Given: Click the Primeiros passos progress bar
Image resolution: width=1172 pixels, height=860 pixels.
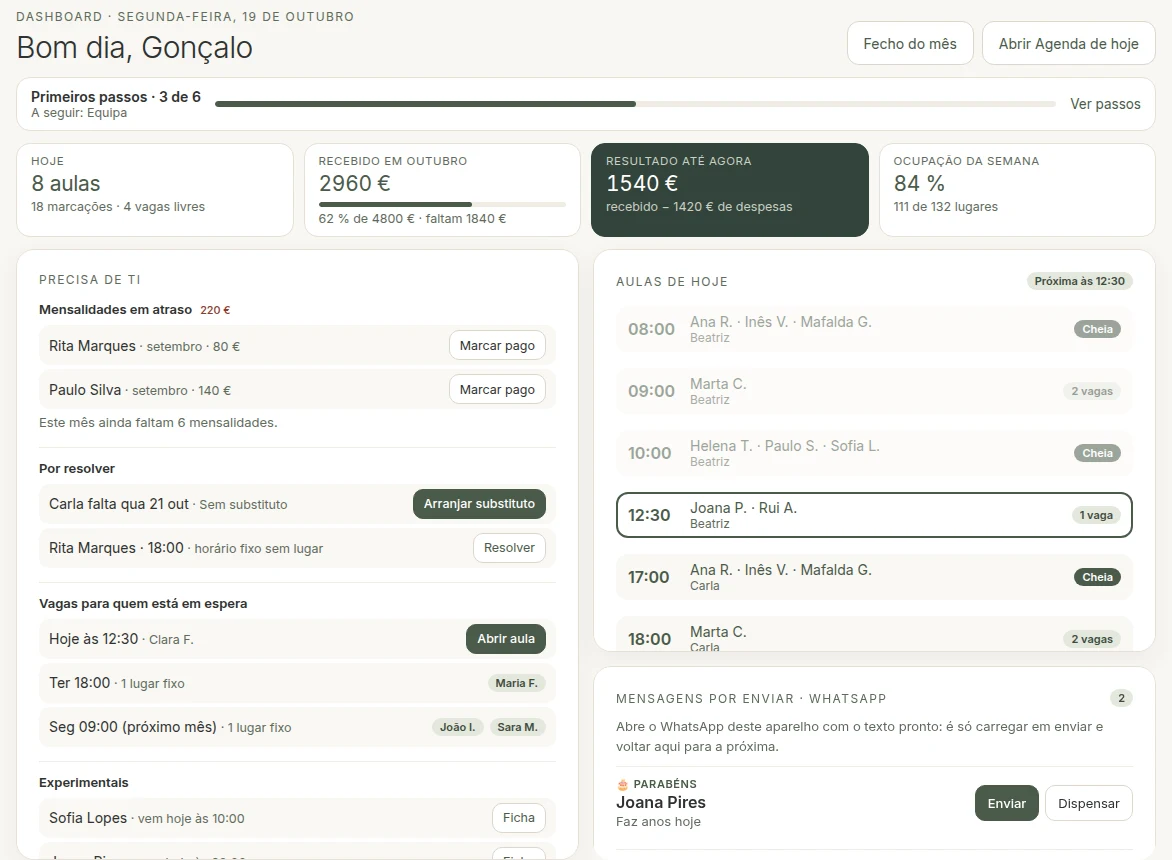Looking at the screenshot, I should [635, 104].
